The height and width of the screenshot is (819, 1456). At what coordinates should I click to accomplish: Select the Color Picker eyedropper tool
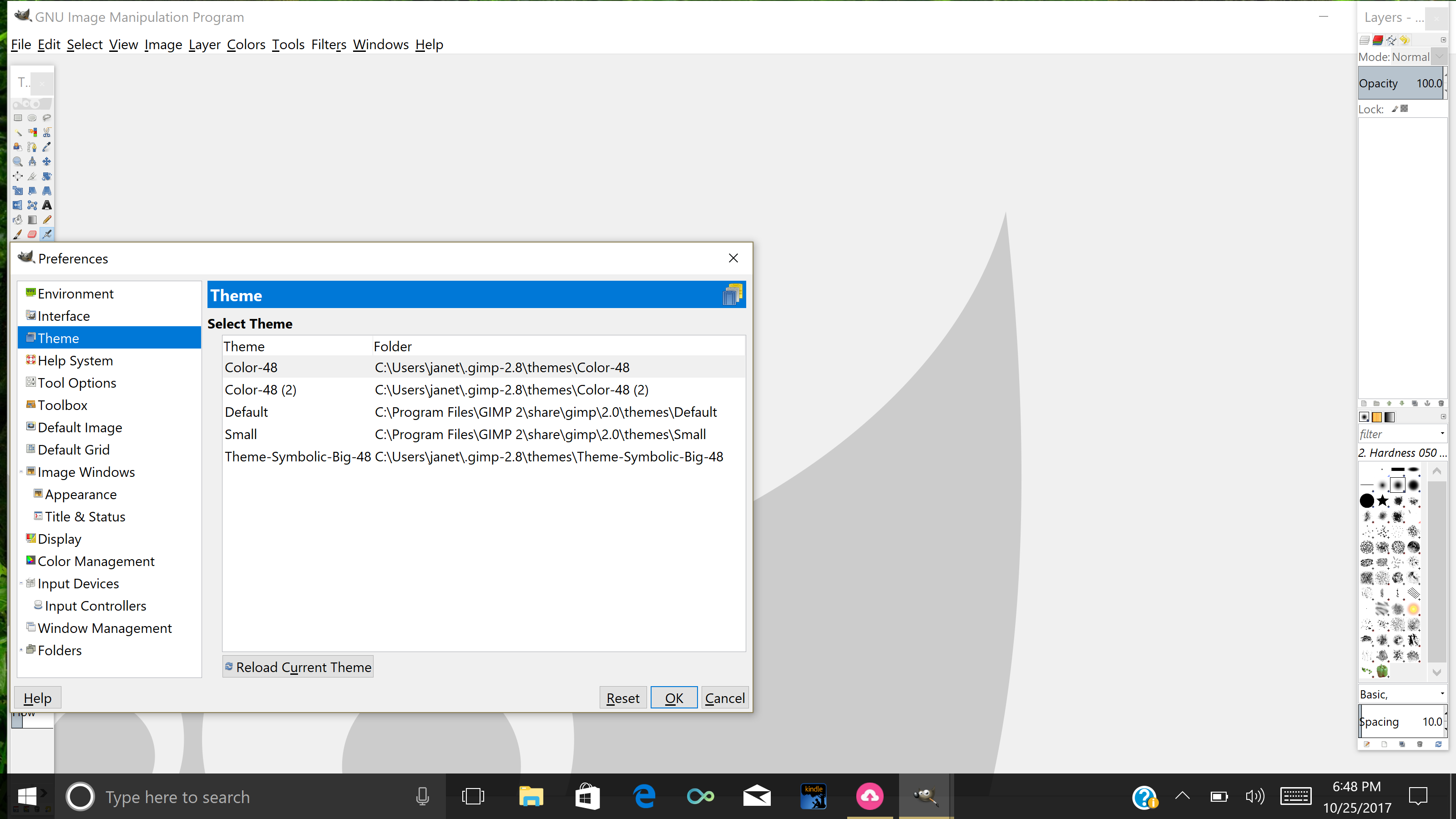(x=47, y=147)
